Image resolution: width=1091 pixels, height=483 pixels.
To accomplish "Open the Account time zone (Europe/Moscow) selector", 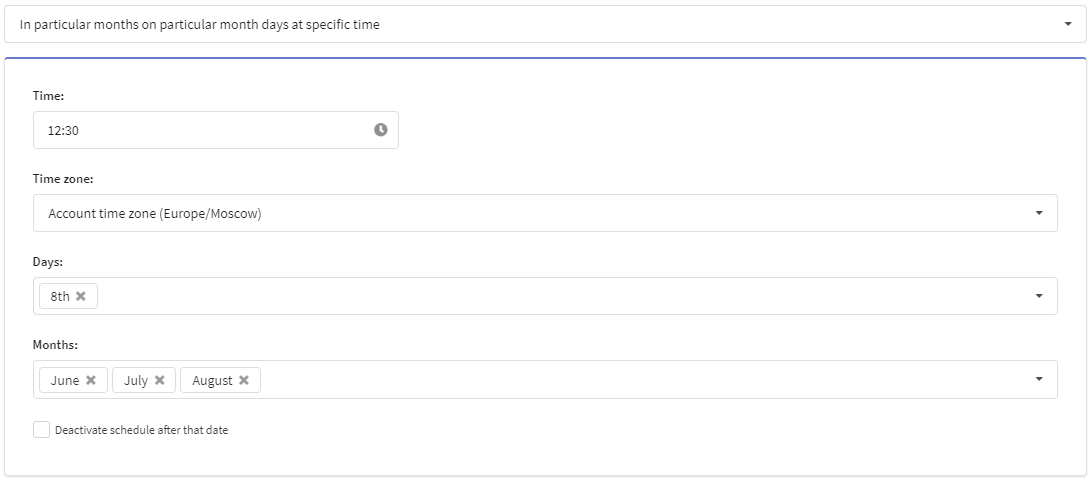I will tap(546, 213).
